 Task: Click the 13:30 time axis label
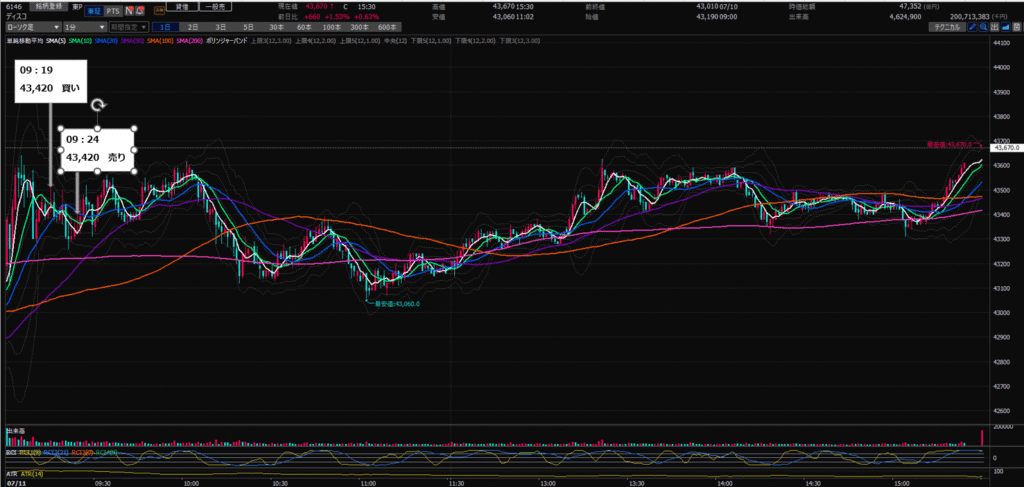(x=637, y=483)
